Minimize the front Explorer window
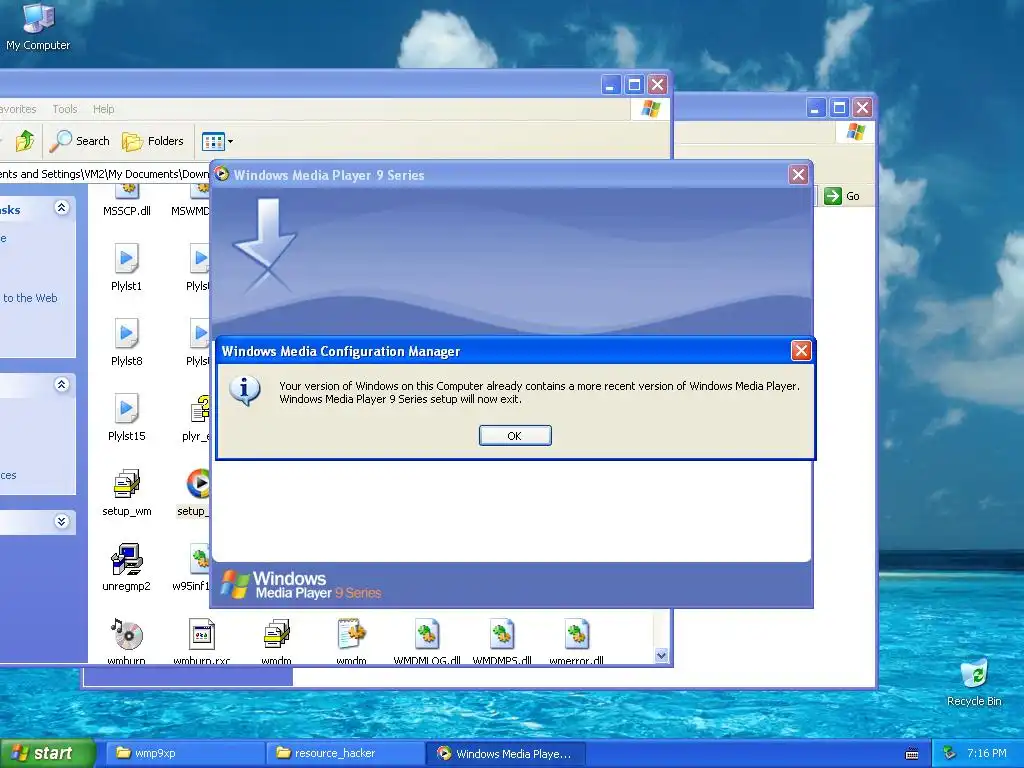This screenshot has width=1024, height=768. click(610, 85)
